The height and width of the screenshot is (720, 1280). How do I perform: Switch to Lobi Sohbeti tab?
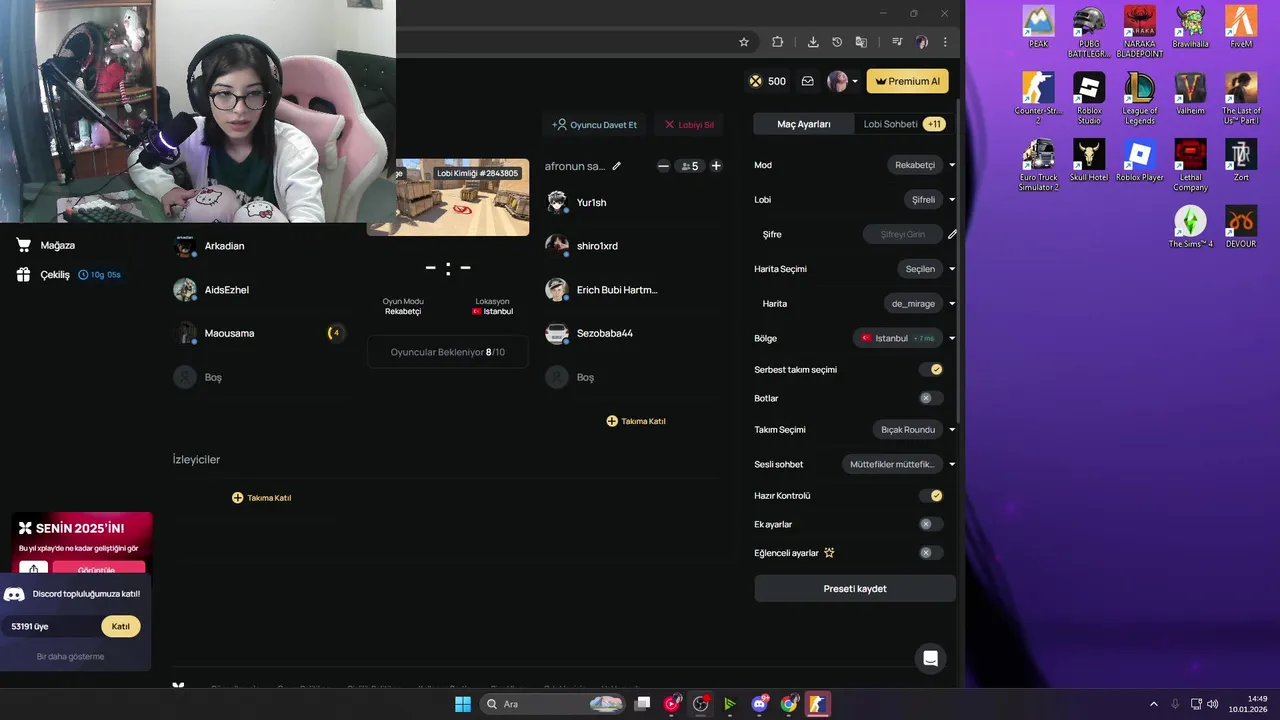point(903,124)
